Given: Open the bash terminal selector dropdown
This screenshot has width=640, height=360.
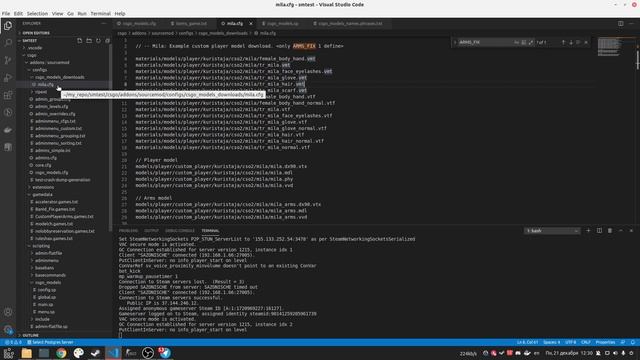Looking at the screenshot, I should coord(552,231).
